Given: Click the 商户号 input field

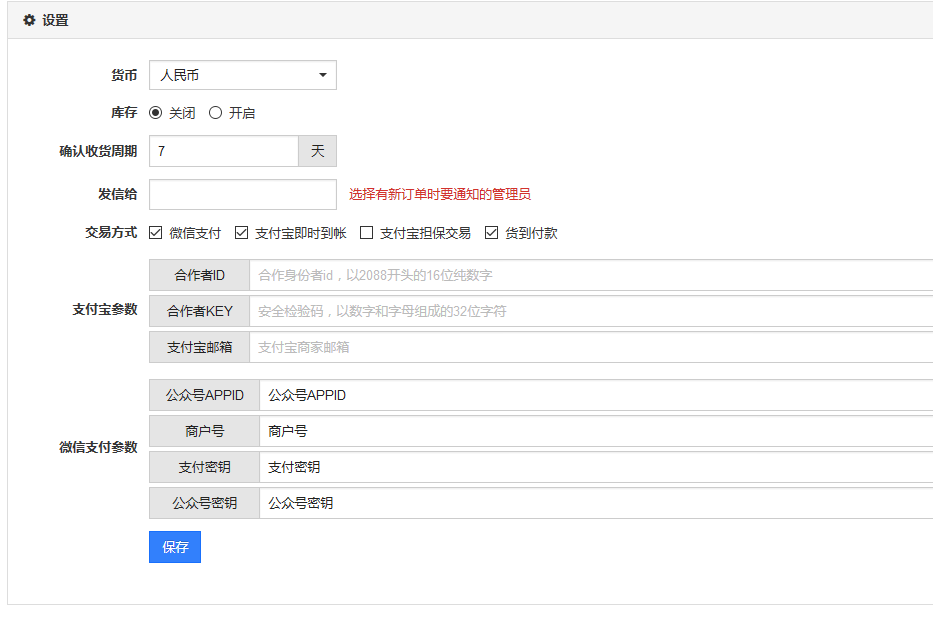Looking at the screenshot, I should [596, 431].
